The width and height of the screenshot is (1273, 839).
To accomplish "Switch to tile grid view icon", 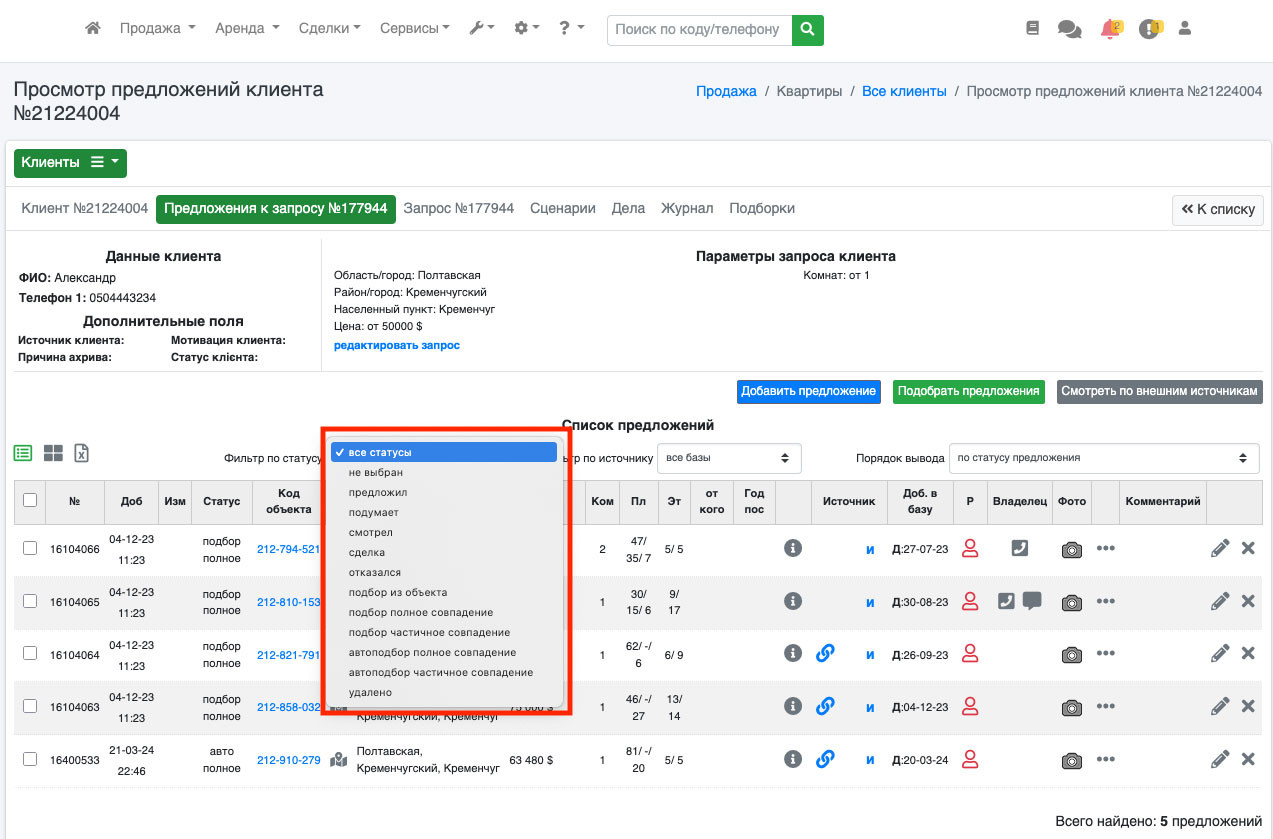I will pos(53,453).
